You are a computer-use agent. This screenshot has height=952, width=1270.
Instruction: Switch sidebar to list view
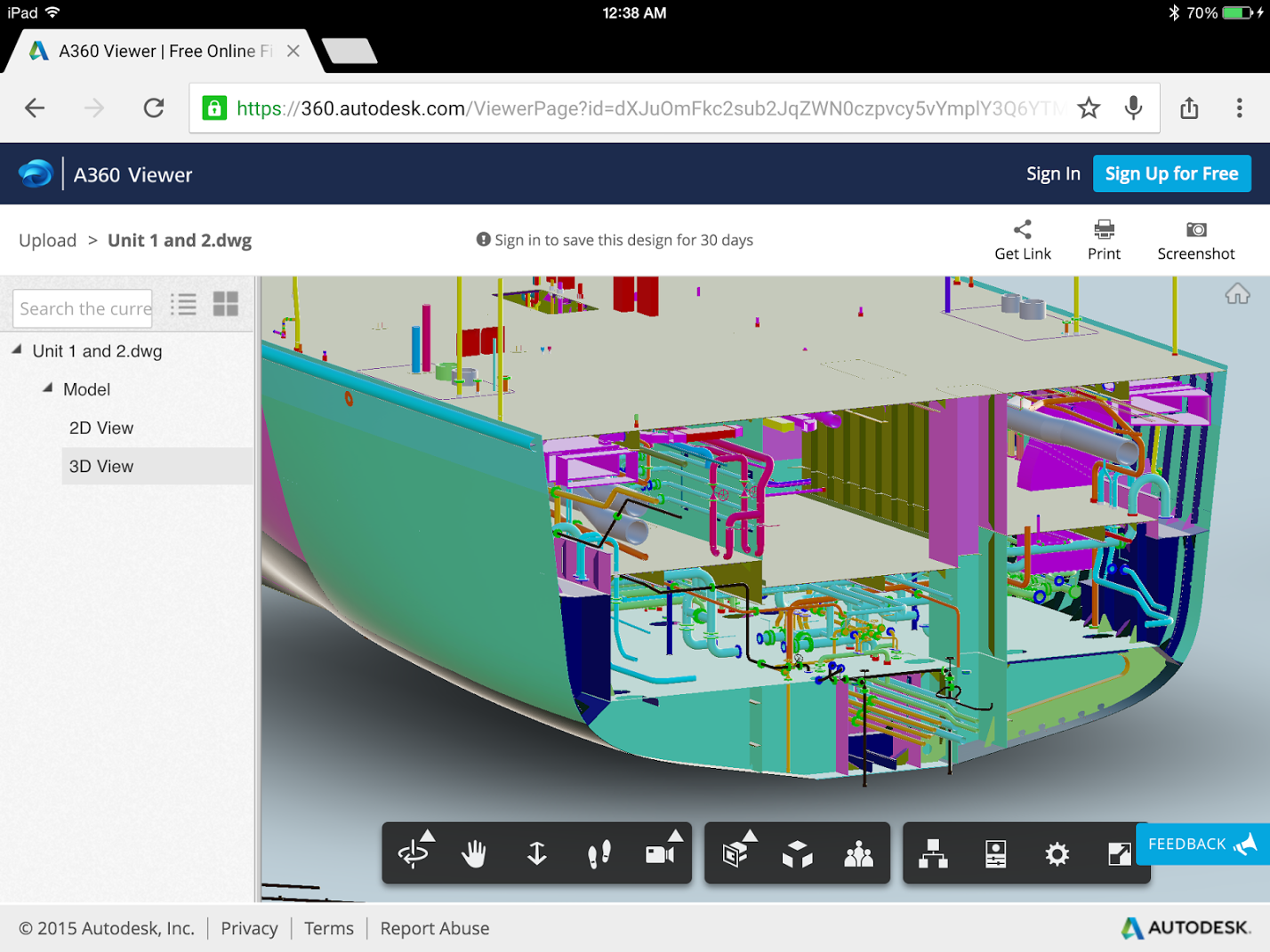click(x=183, y=305)
